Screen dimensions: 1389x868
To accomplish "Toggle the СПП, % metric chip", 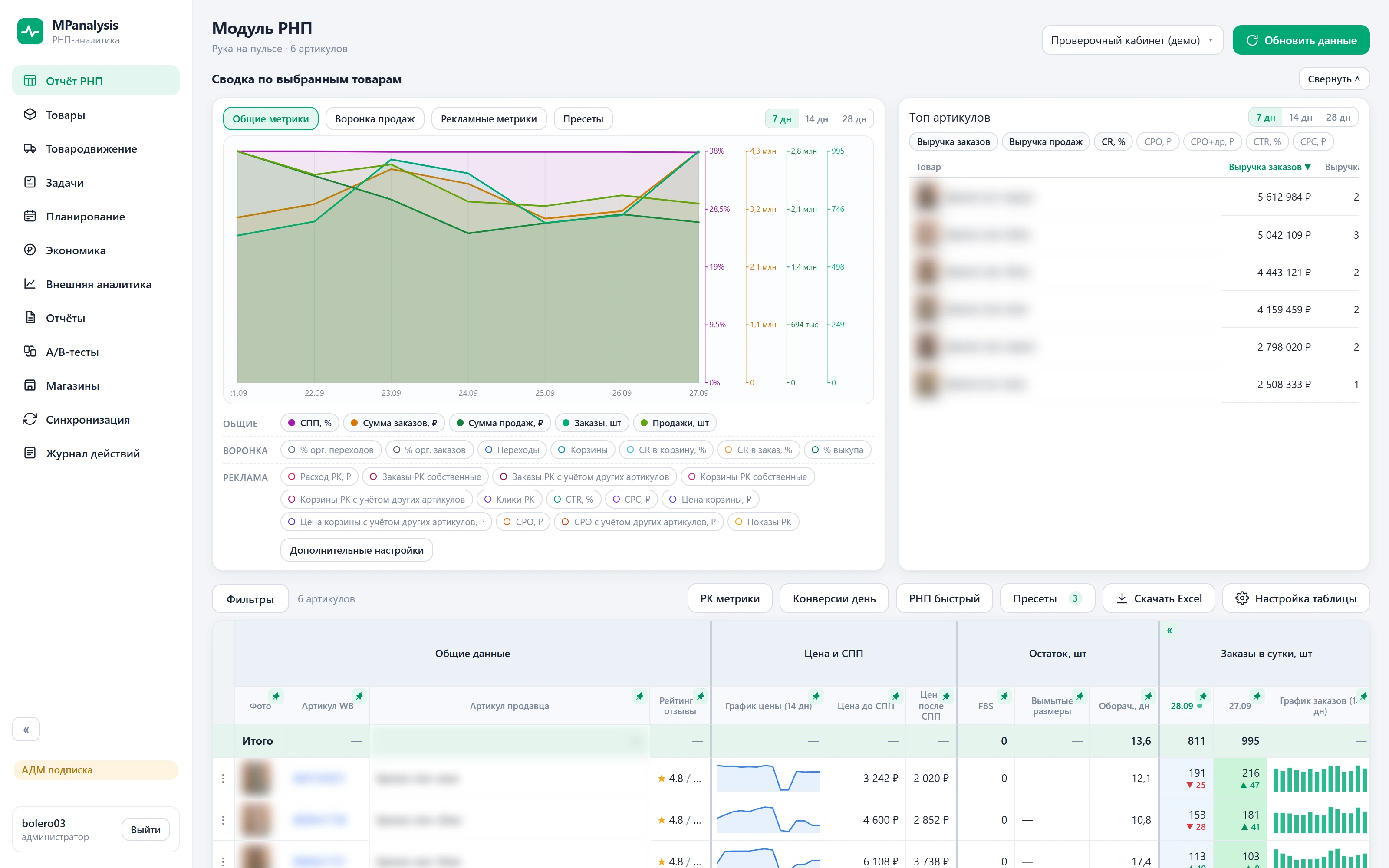I will [310, 423].
